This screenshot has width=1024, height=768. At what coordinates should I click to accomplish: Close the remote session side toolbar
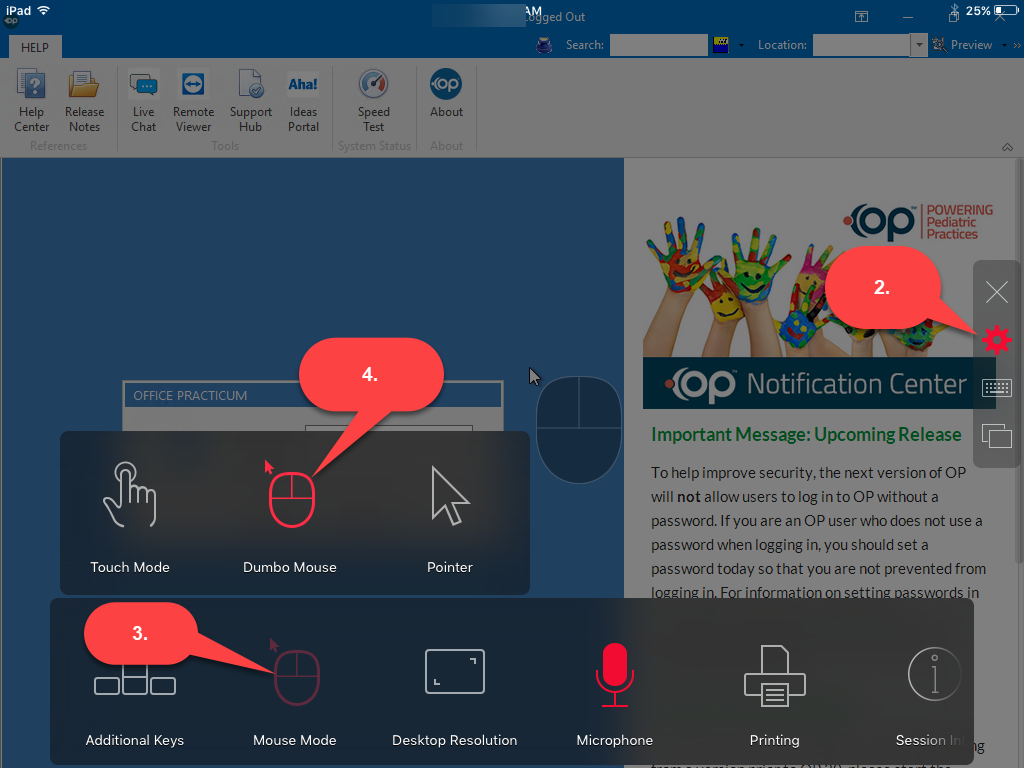(x=997, y=292)
